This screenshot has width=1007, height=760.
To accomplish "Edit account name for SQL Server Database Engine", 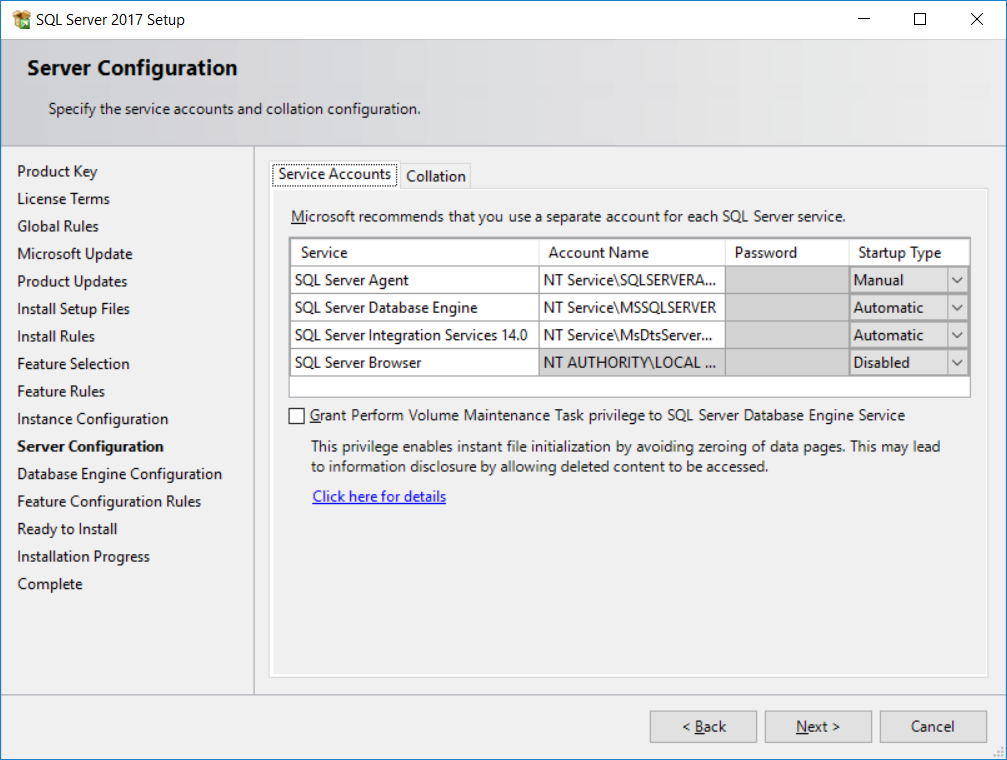I will (x=632, y=308).
